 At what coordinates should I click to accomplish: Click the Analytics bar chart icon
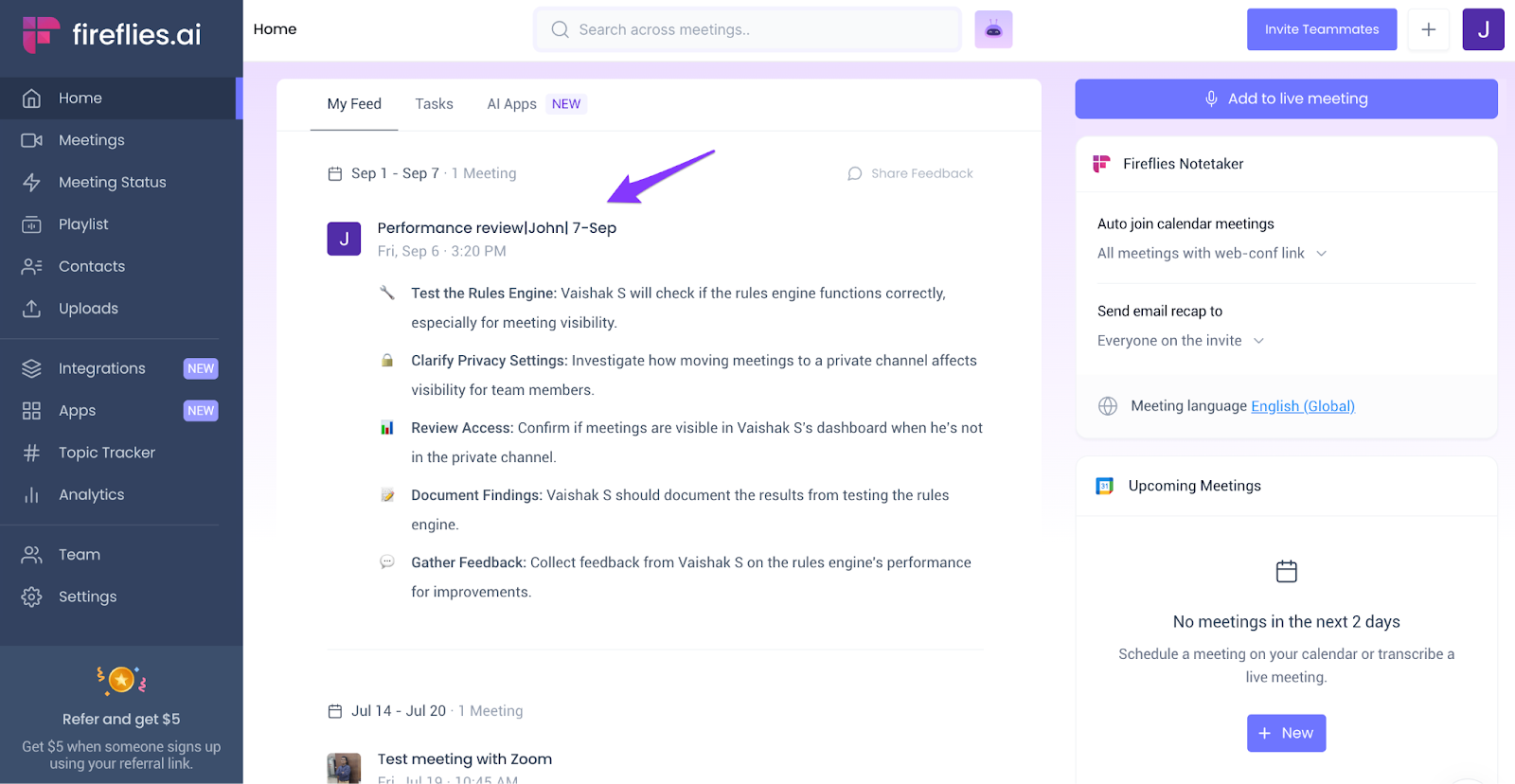(31, 495)
